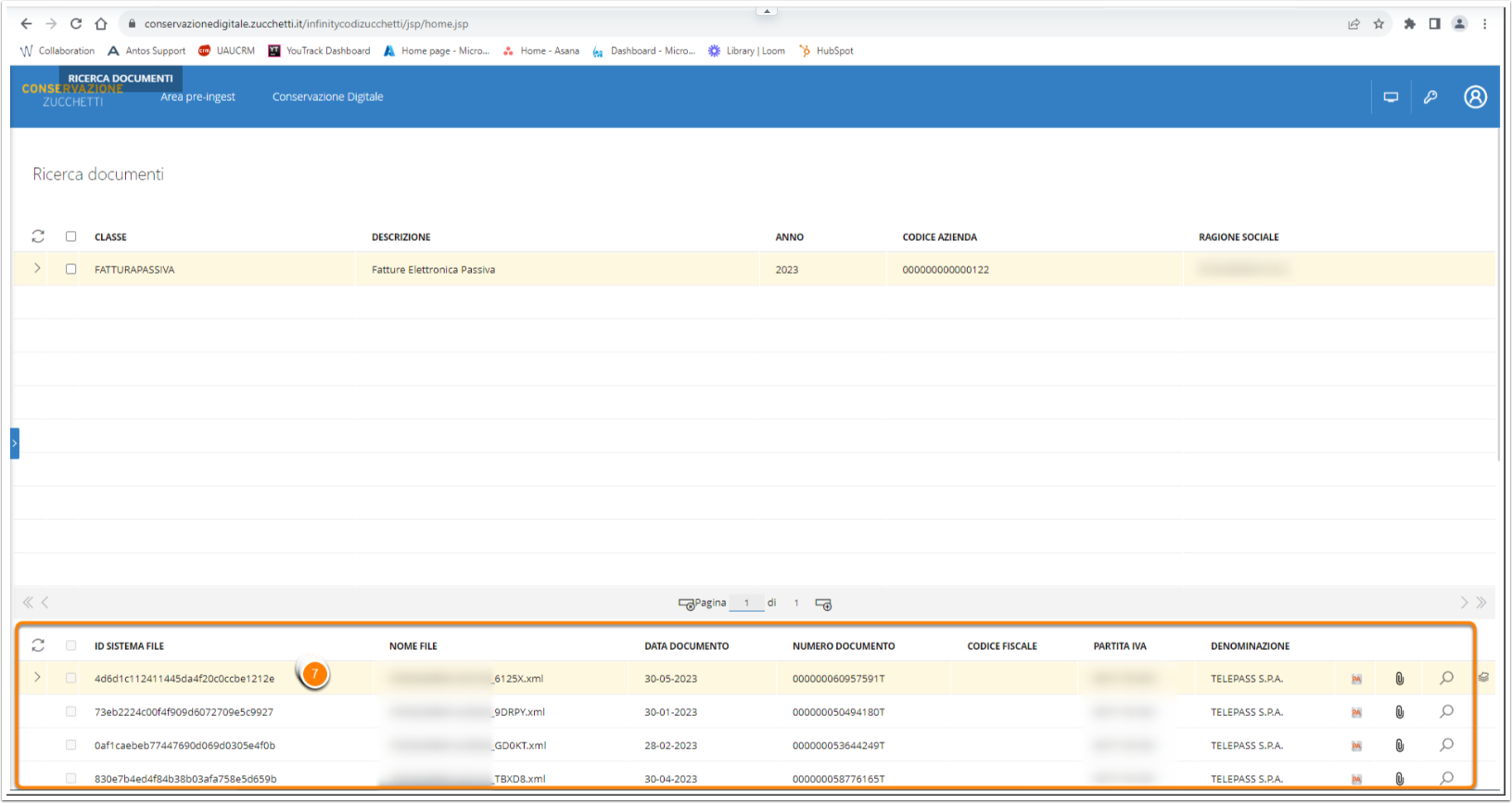The image size is (1512, 803).
Task: Bookmark this page with star icon
Action: 1379,23
